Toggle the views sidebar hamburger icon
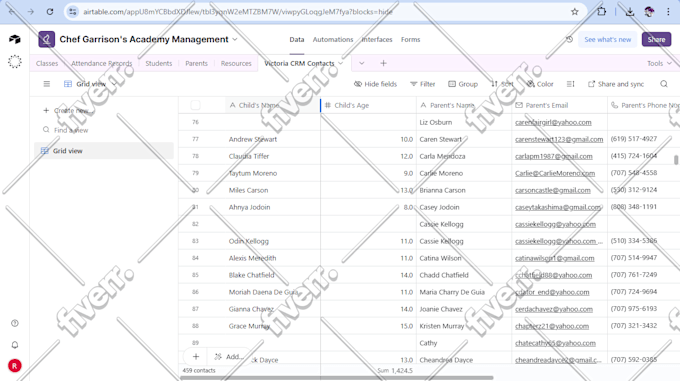 coord(47,84)
